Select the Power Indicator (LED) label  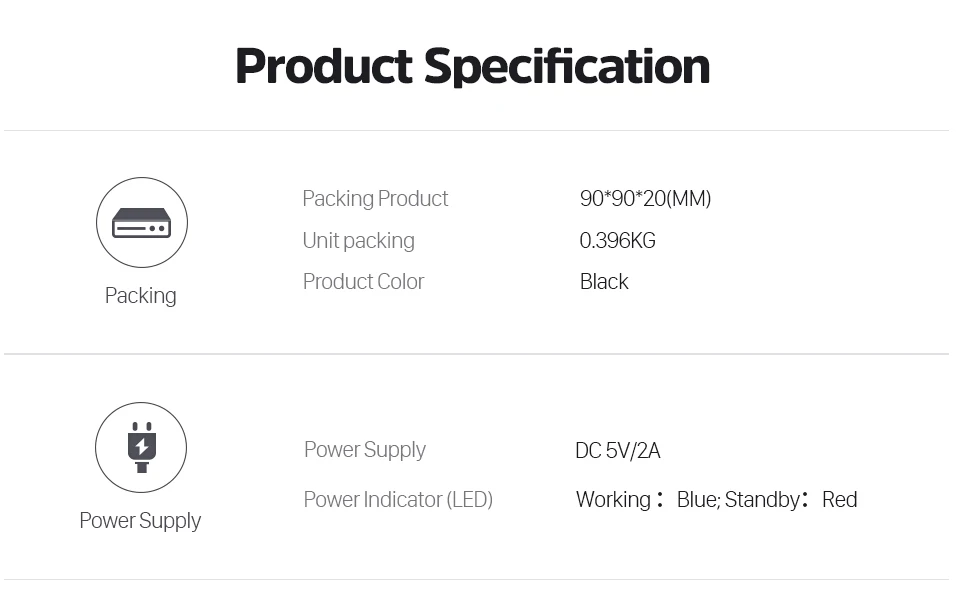point(398,500)
